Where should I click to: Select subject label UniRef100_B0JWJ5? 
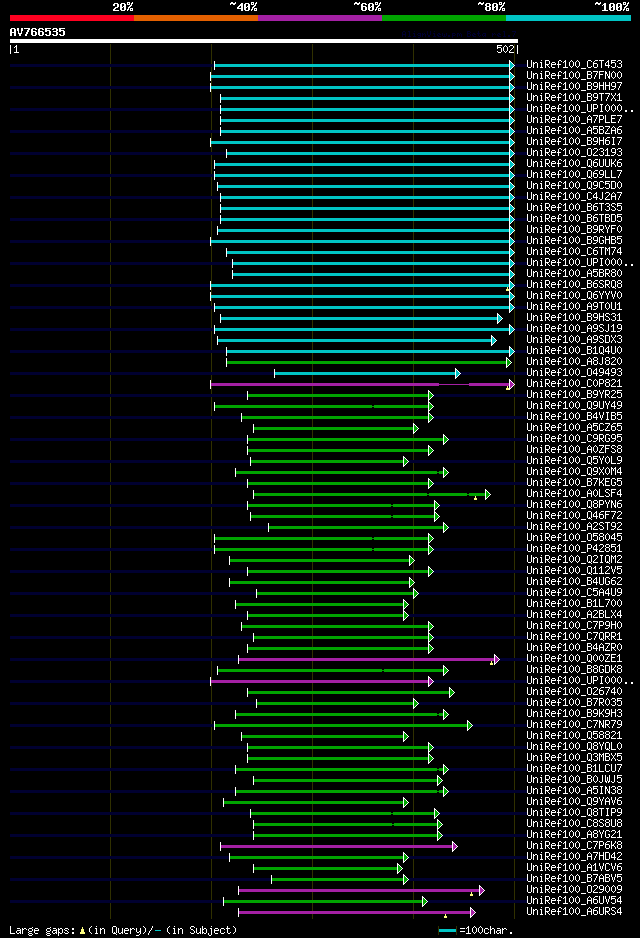[574, 780]
